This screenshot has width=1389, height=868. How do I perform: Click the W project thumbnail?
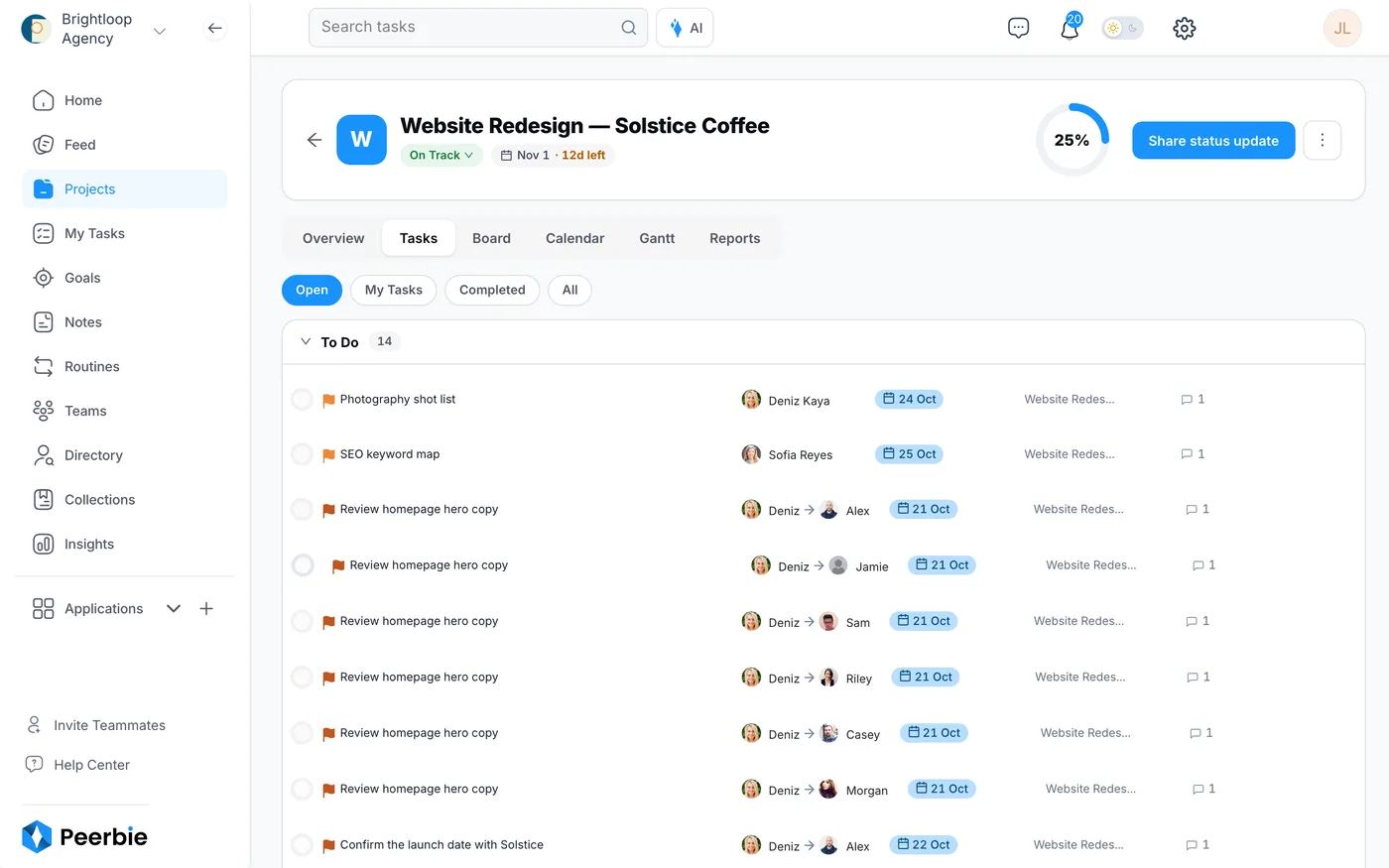pyautogui.click(x=361, y=140)
